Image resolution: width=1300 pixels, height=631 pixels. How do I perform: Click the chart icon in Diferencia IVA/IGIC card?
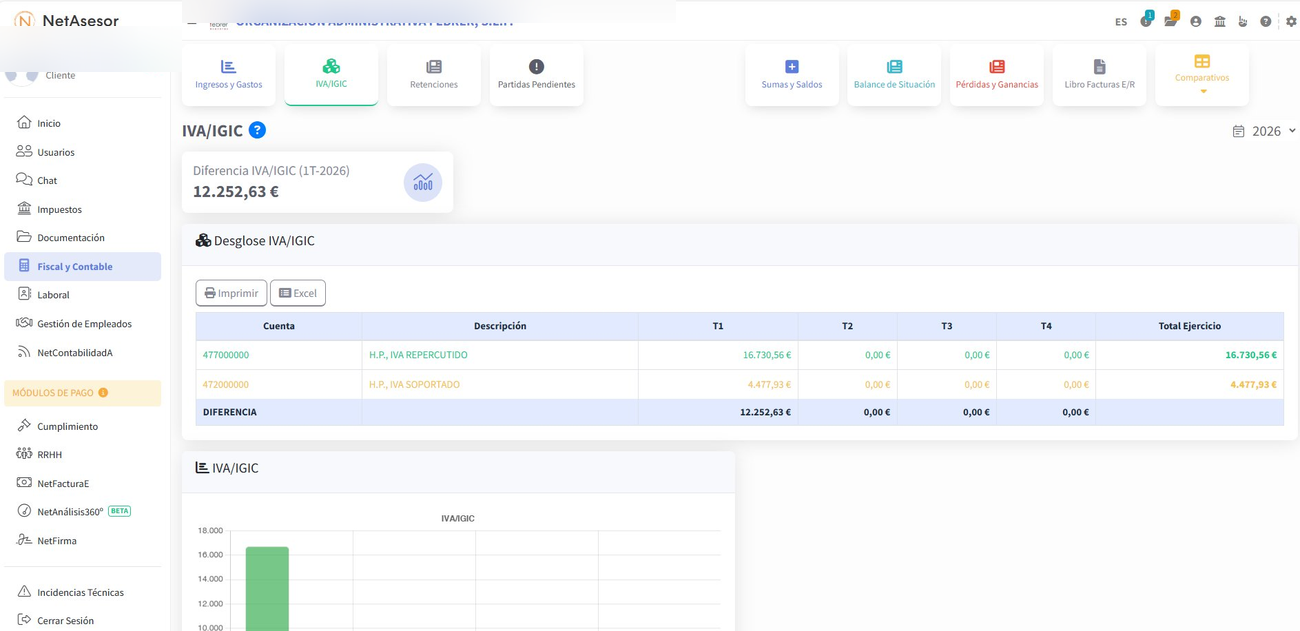click(423, 183)
